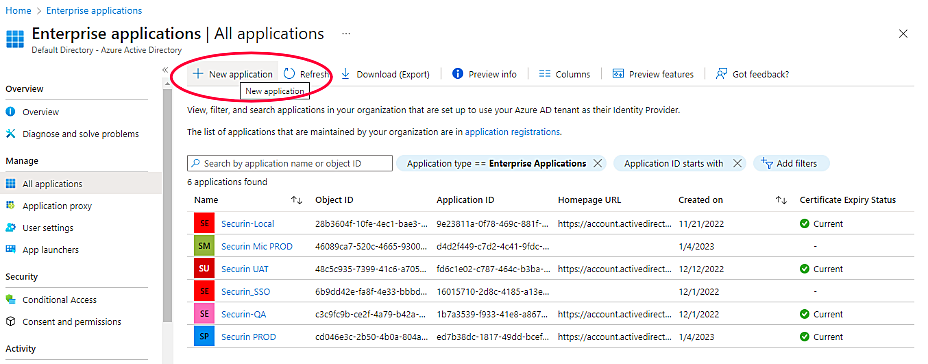The image size is (928, 364).
Task: Open Securin-Local application
Action: pyautogui.click(x=247, y=224)
